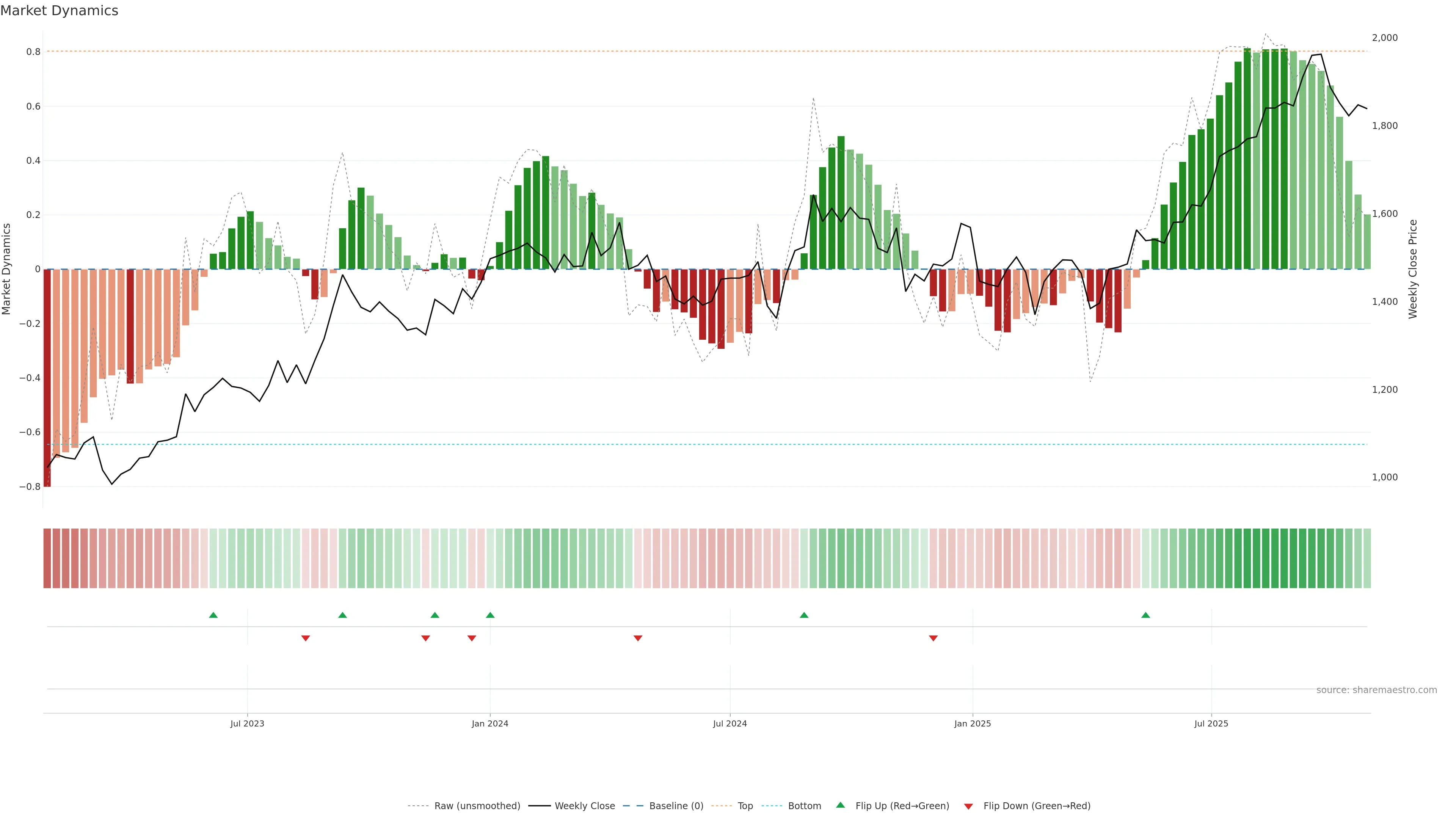Click the flip-down triangle just before Jan 2025
The width and height of the screenshot is (1456, 819).
tap(933, 638)
